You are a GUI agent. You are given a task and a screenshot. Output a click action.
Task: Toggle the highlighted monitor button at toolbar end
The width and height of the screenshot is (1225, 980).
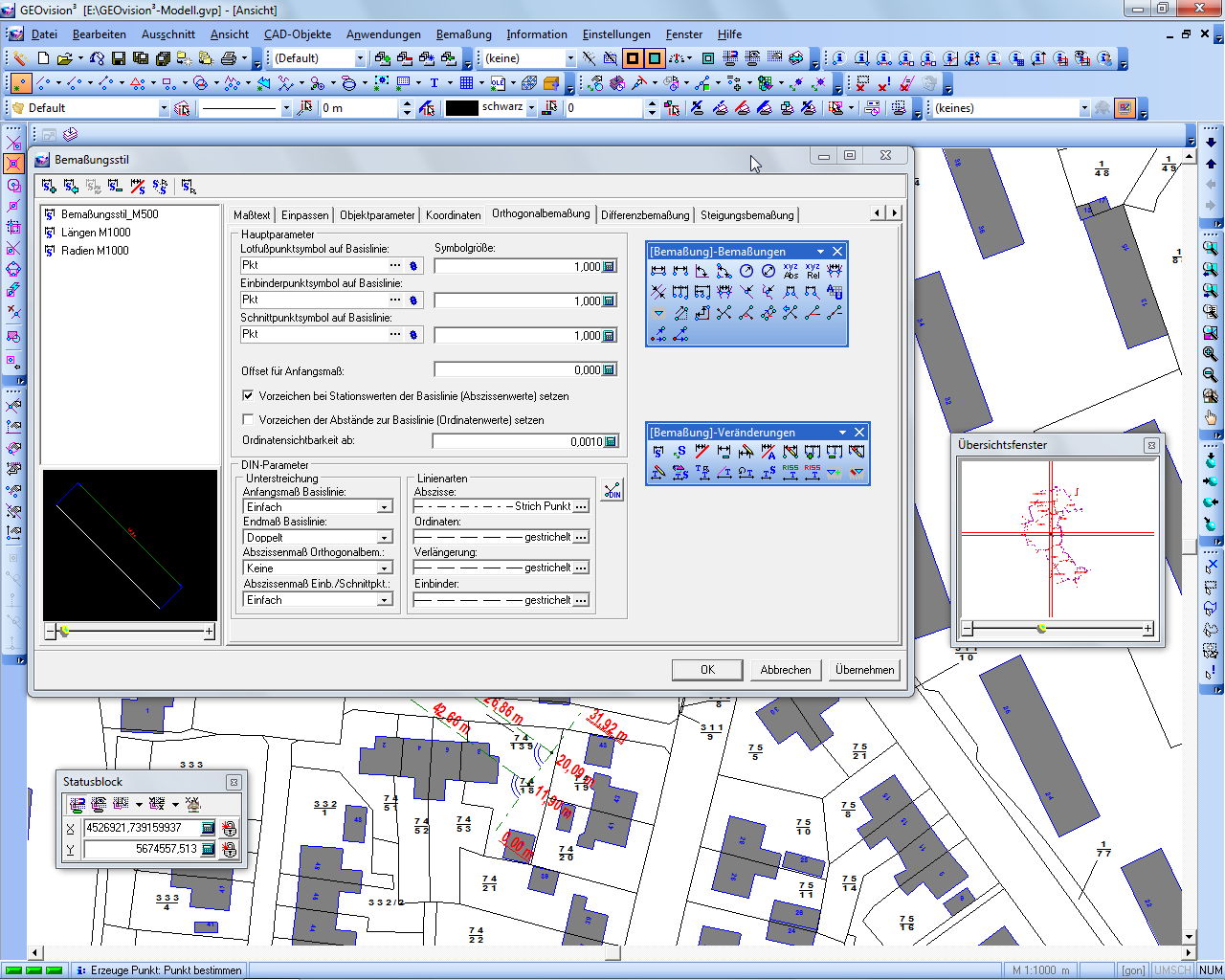click(x=1125, y=108)
